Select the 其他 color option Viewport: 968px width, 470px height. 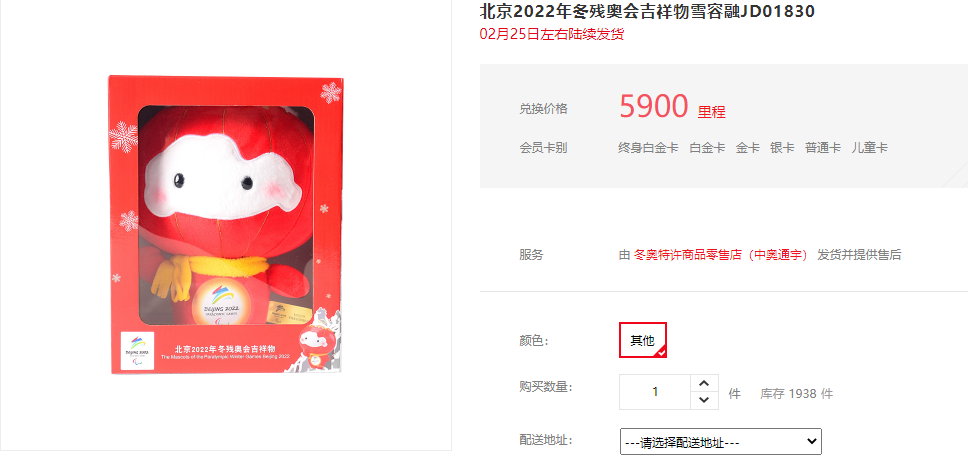[643, 340]
